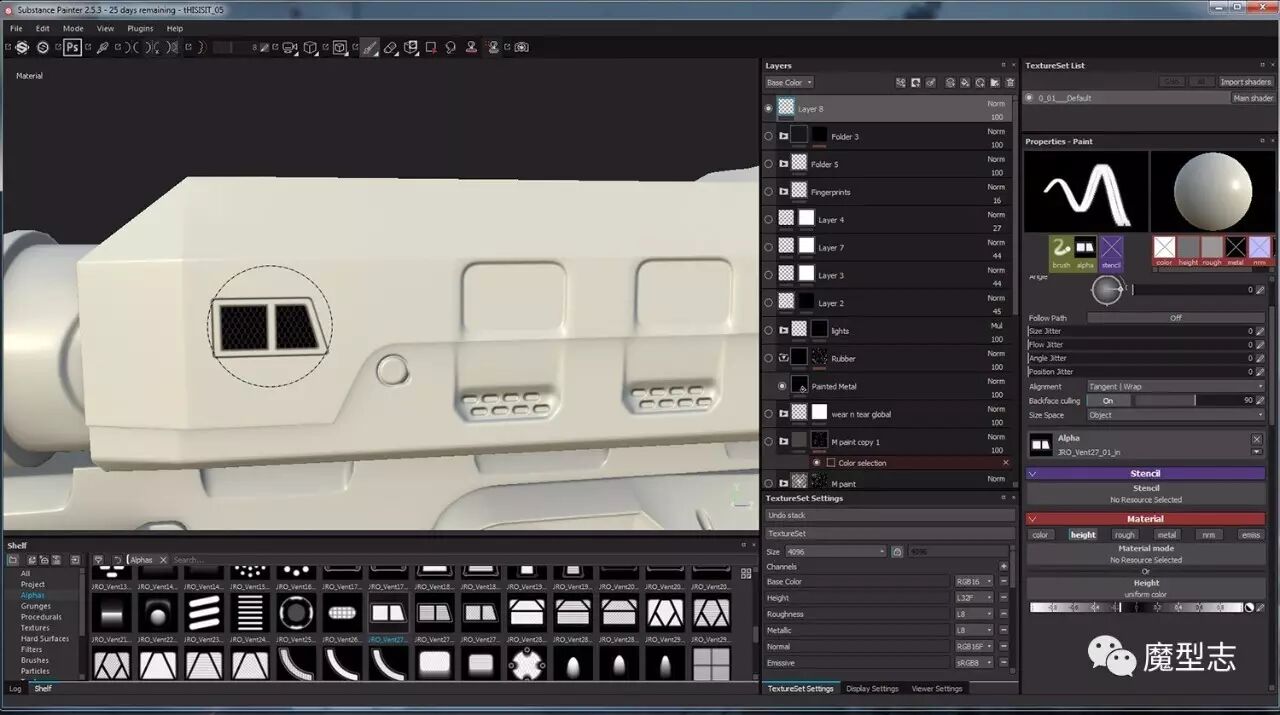This screenshot has width=1280, height=715.
Task: Click the rough material channel button
Action: [x=1125, y=535]
